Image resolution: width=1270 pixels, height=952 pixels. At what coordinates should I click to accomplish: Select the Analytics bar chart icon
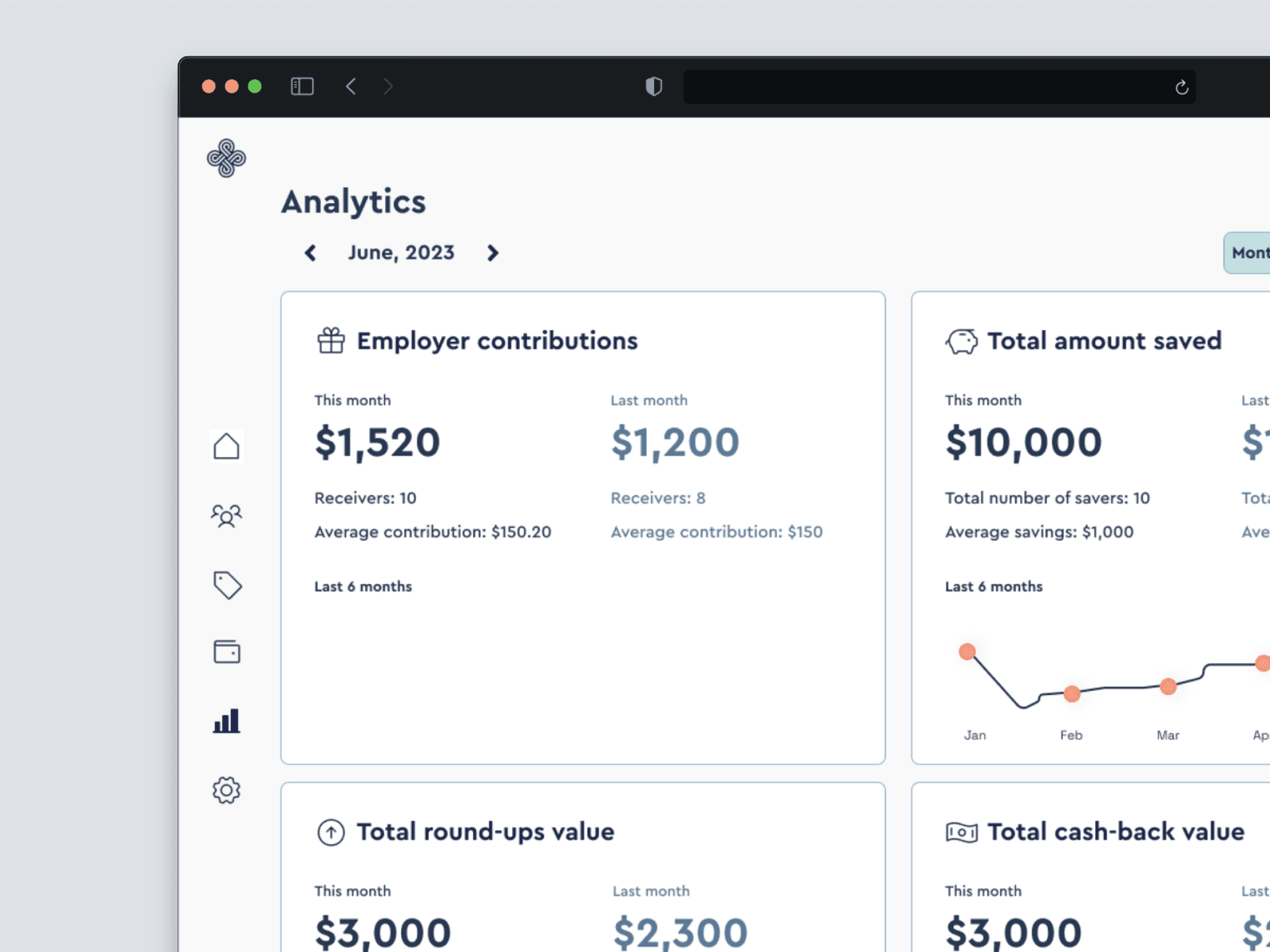[x=226, y=721]
